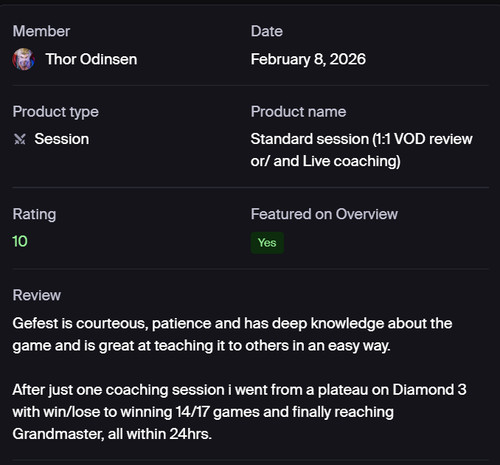Click the Date field label

coord(267,31)
